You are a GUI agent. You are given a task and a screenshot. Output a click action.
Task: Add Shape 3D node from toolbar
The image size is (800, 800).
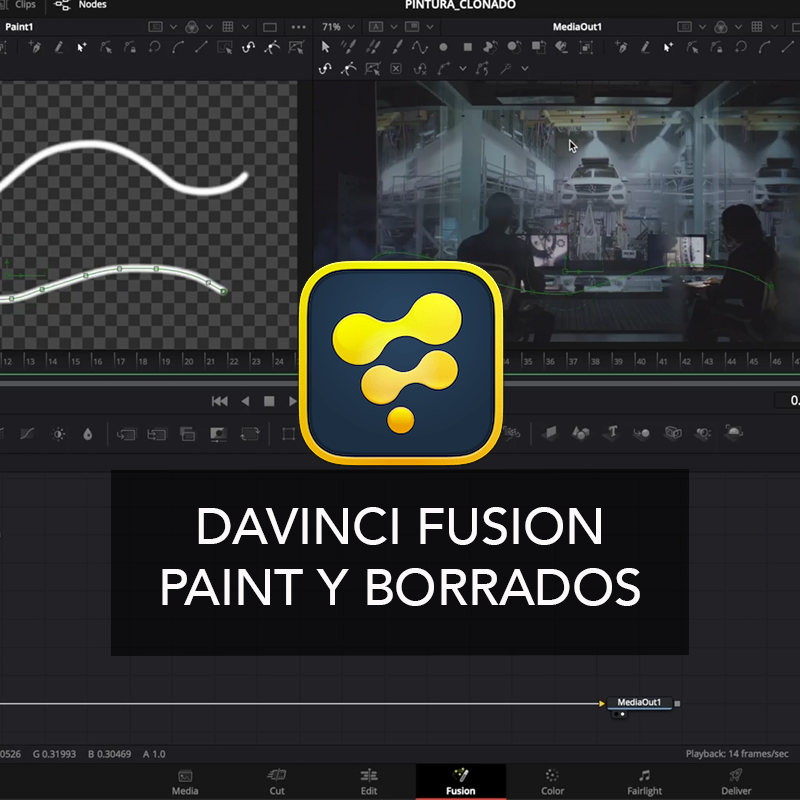tap(581, 433)
